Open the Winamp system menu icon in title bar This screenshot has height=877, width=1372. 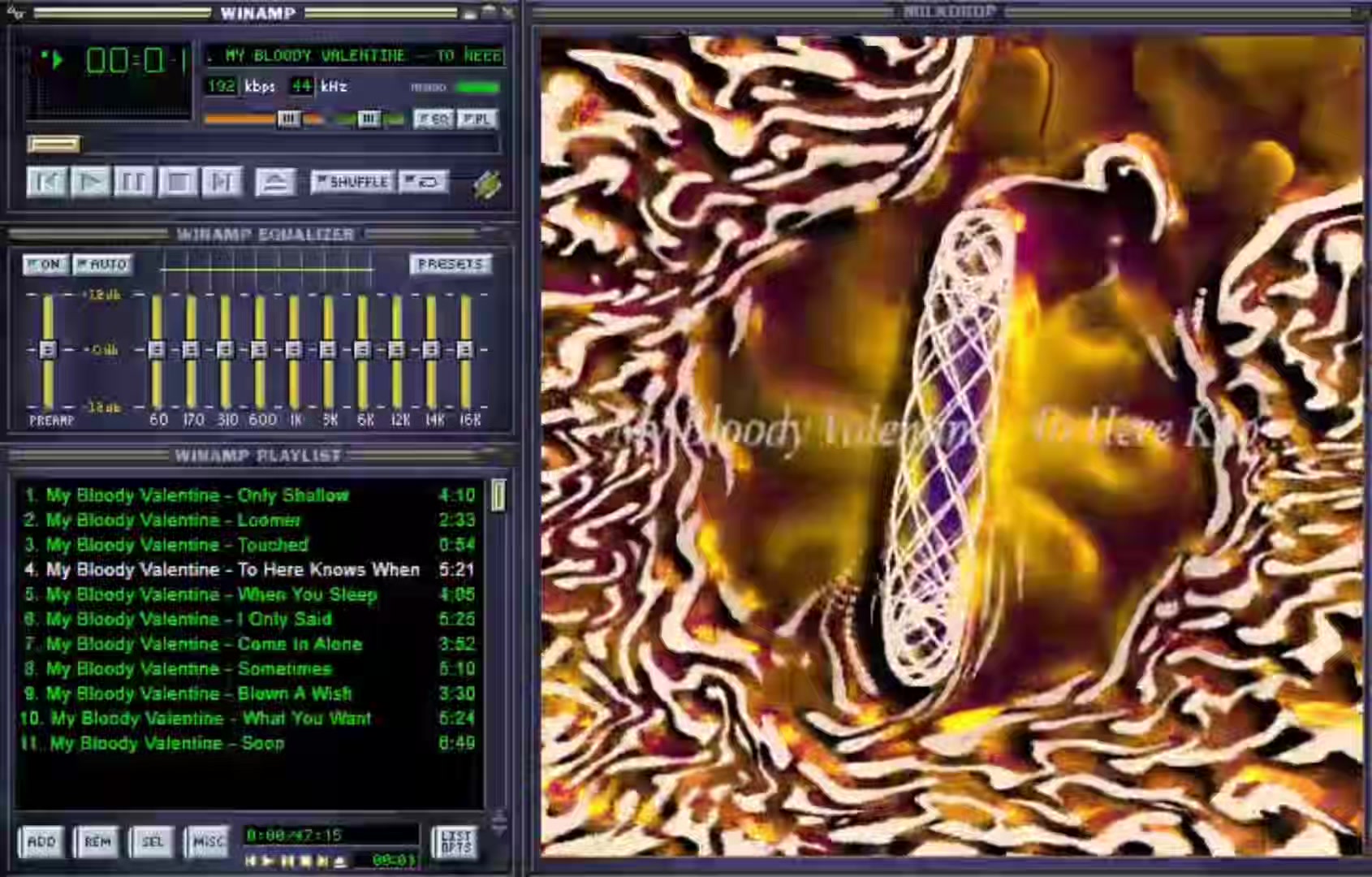click(15, 12)
